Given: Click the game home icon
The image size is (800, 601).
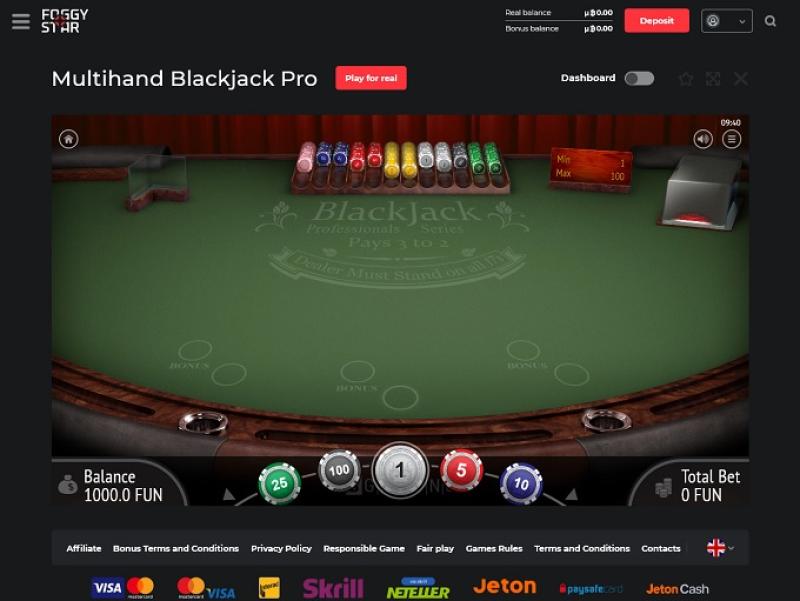Looking at the screenshot, I should tap(68, 139).
